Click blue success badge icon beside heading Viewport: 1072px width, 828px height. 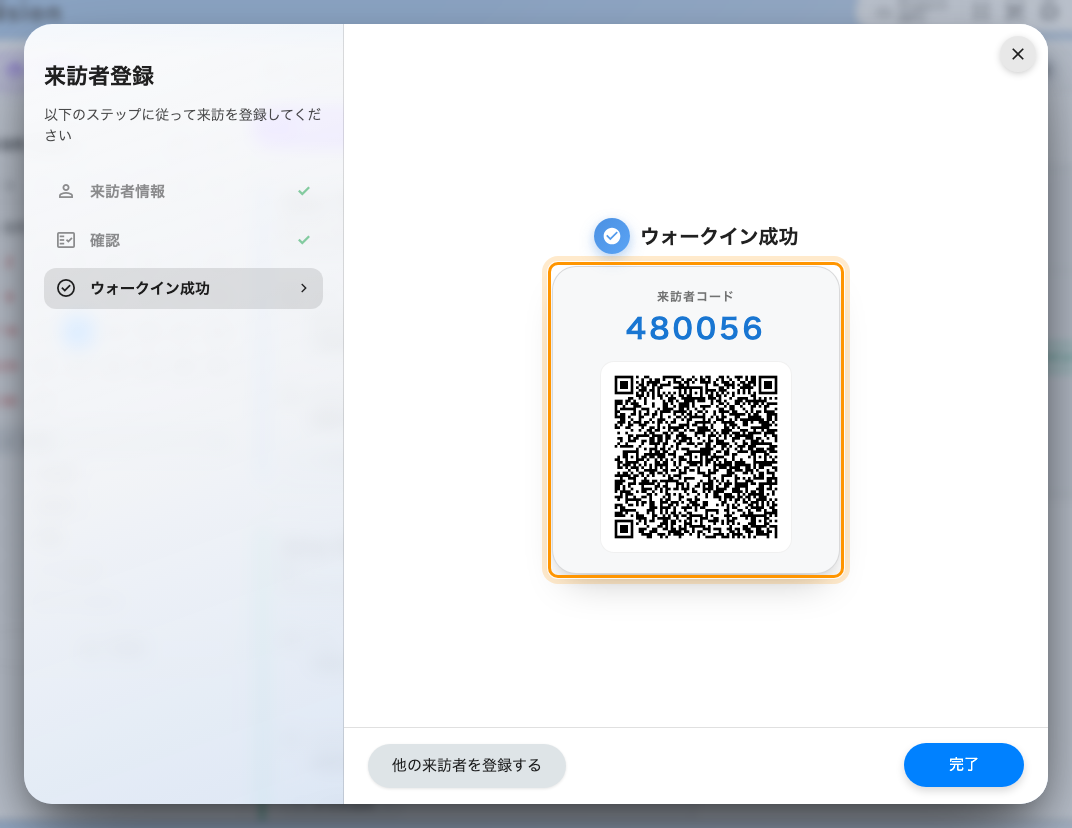pos(612,236)
